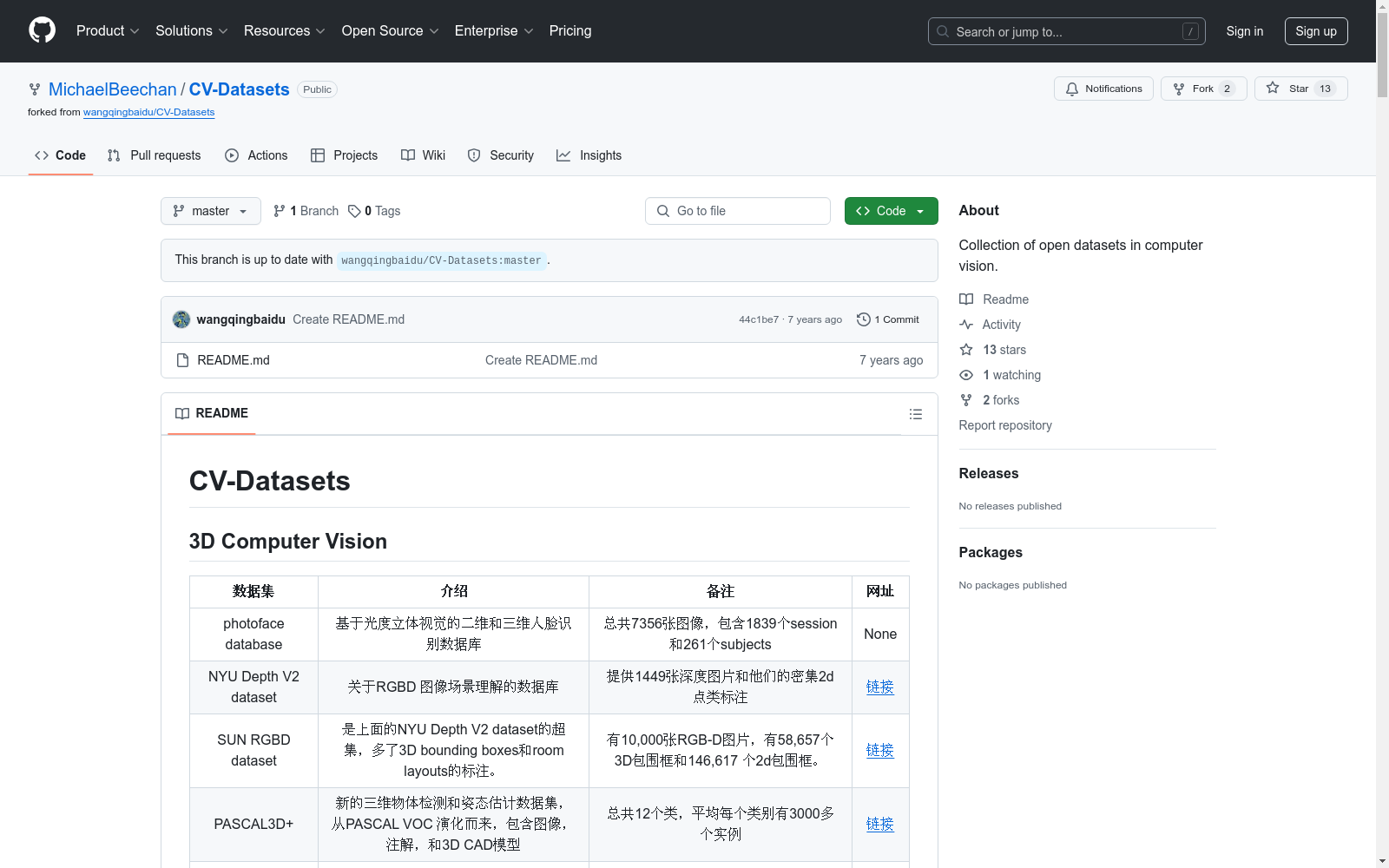Focus the Search or jump to field
The image size is (1389, 868).
[x=1067, y=31]
